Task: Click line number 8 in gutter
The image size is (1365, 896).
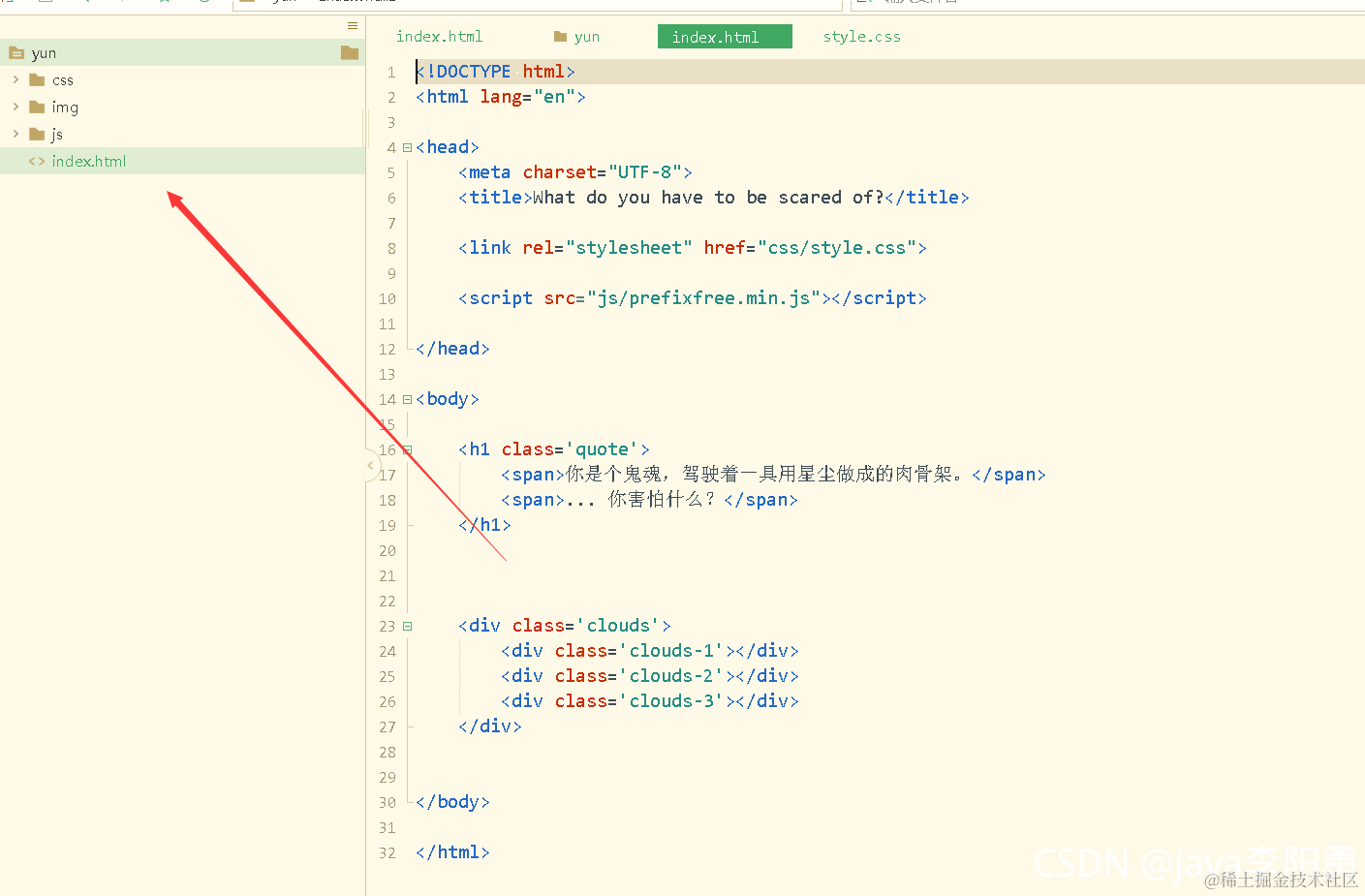Action: (x=391, y=249)
